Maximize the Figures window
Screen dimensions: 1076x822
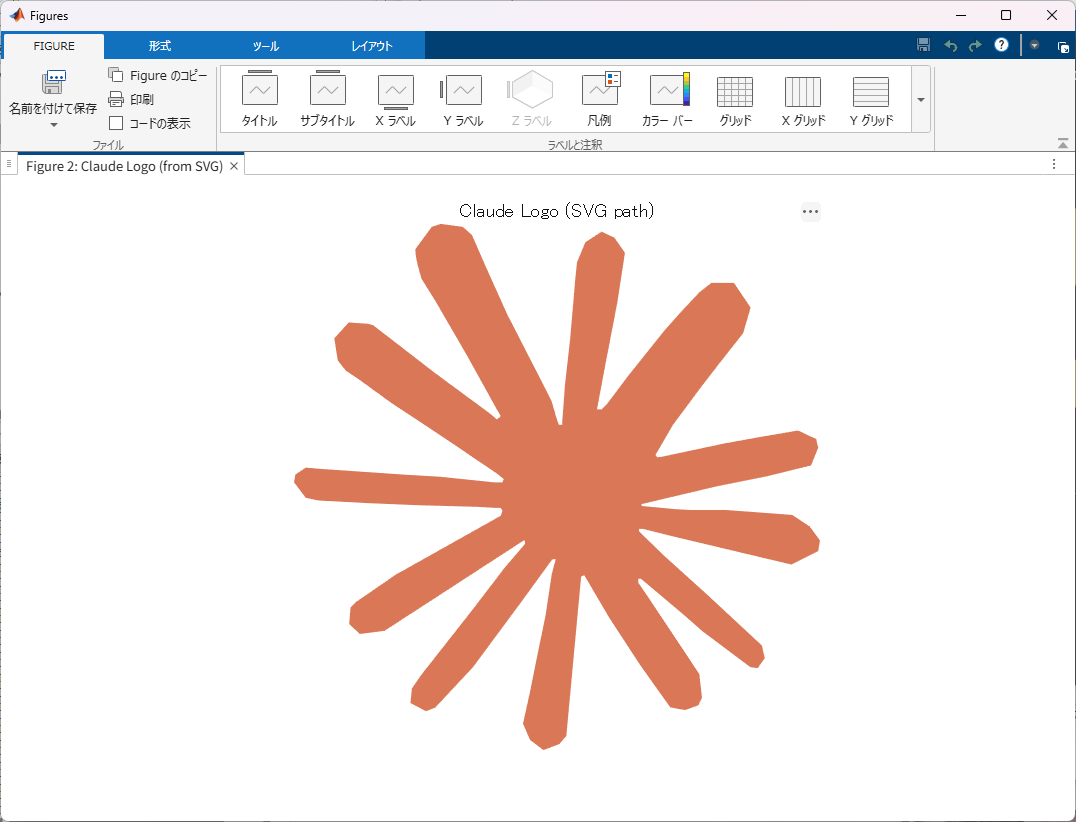click(x=1006, y=15)
